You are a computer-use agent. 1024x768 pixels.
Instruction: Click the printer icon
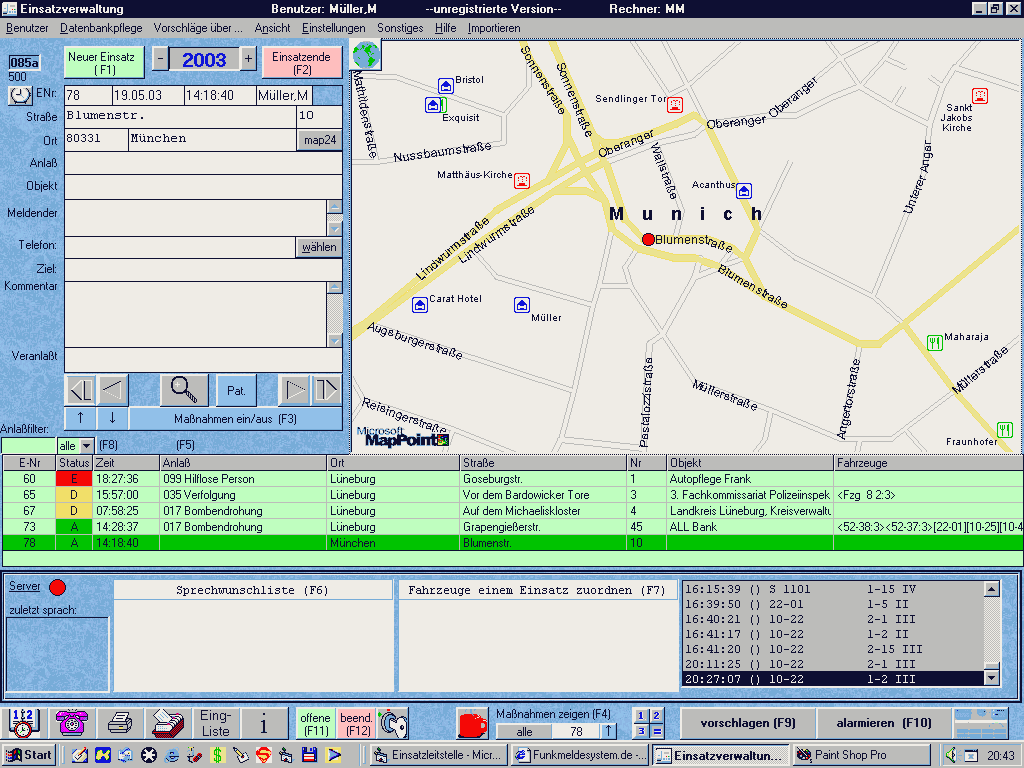coord(121,723)
